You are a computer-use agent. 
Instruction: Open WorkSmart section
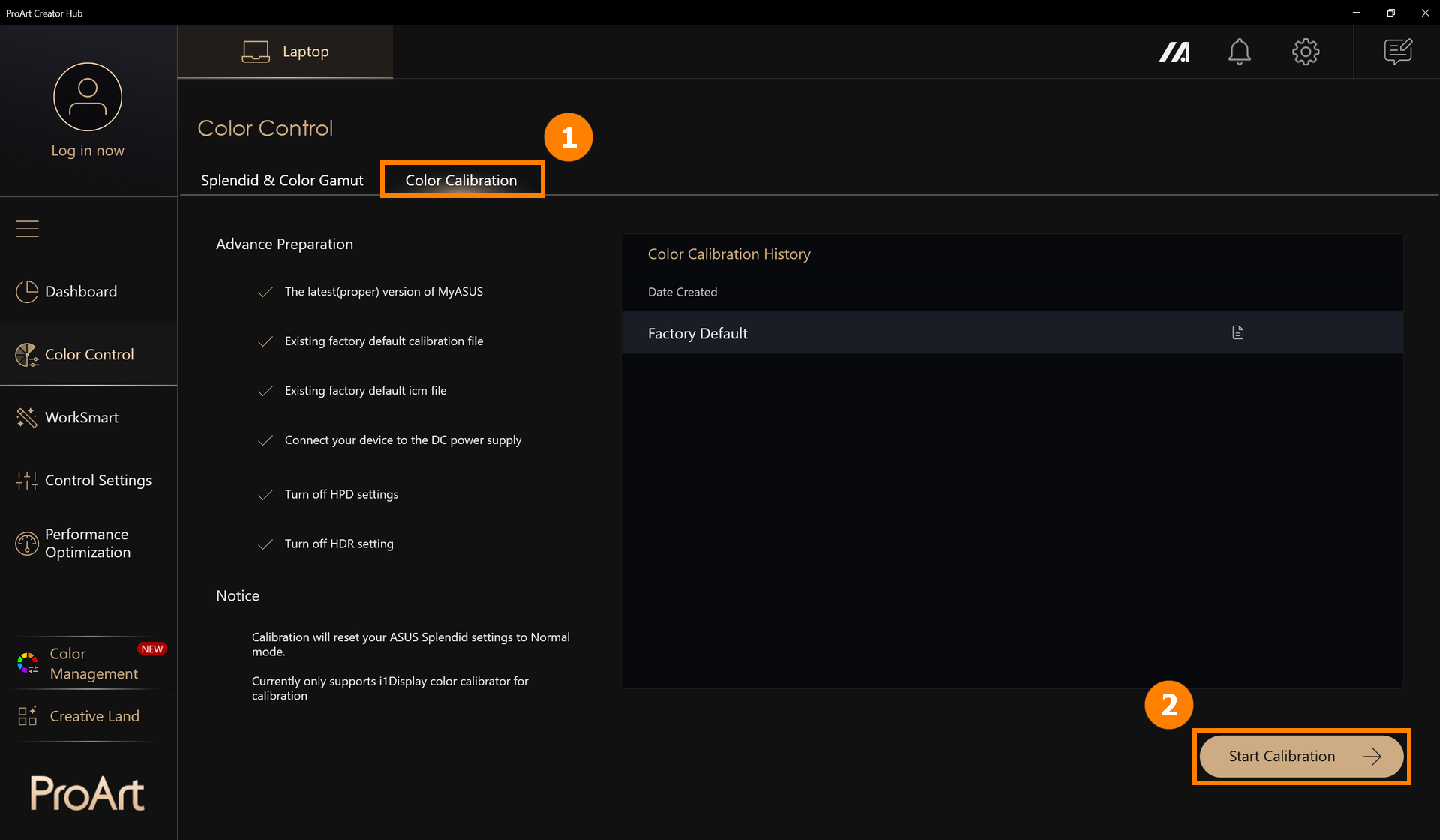[x=88, y=418]
